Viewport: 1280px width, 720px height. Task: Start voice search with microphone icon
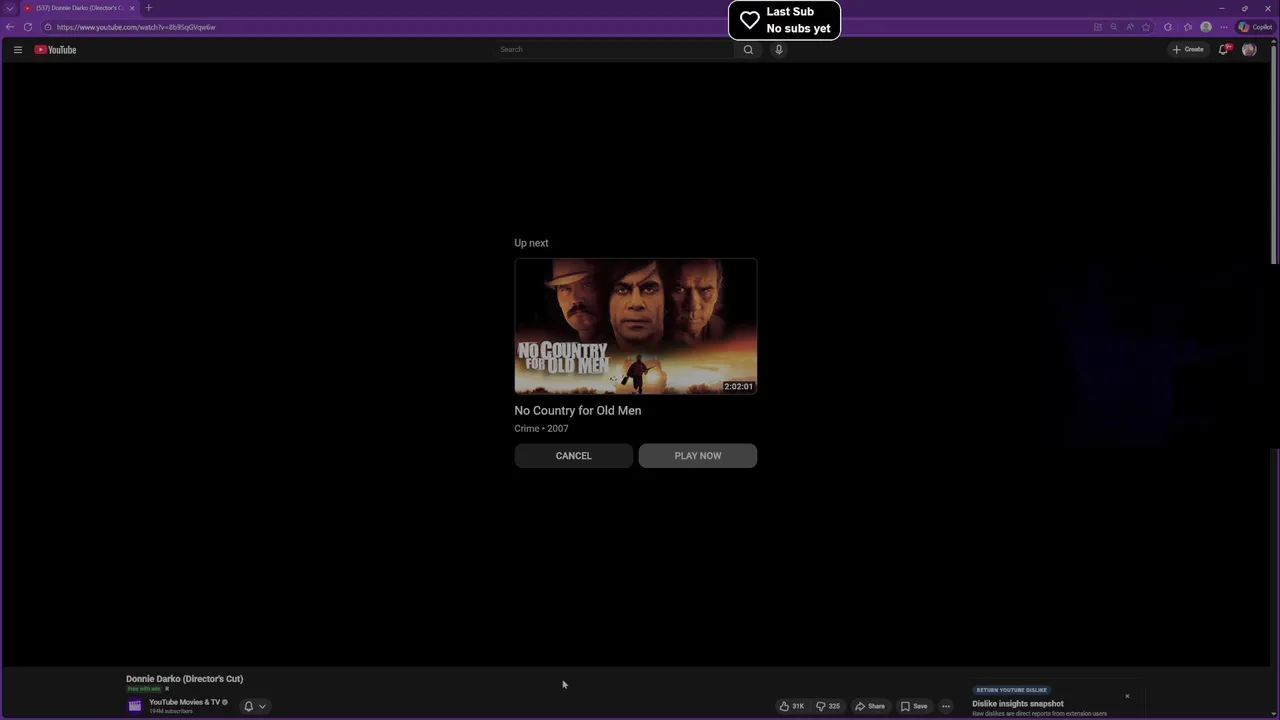click(779, 49)
